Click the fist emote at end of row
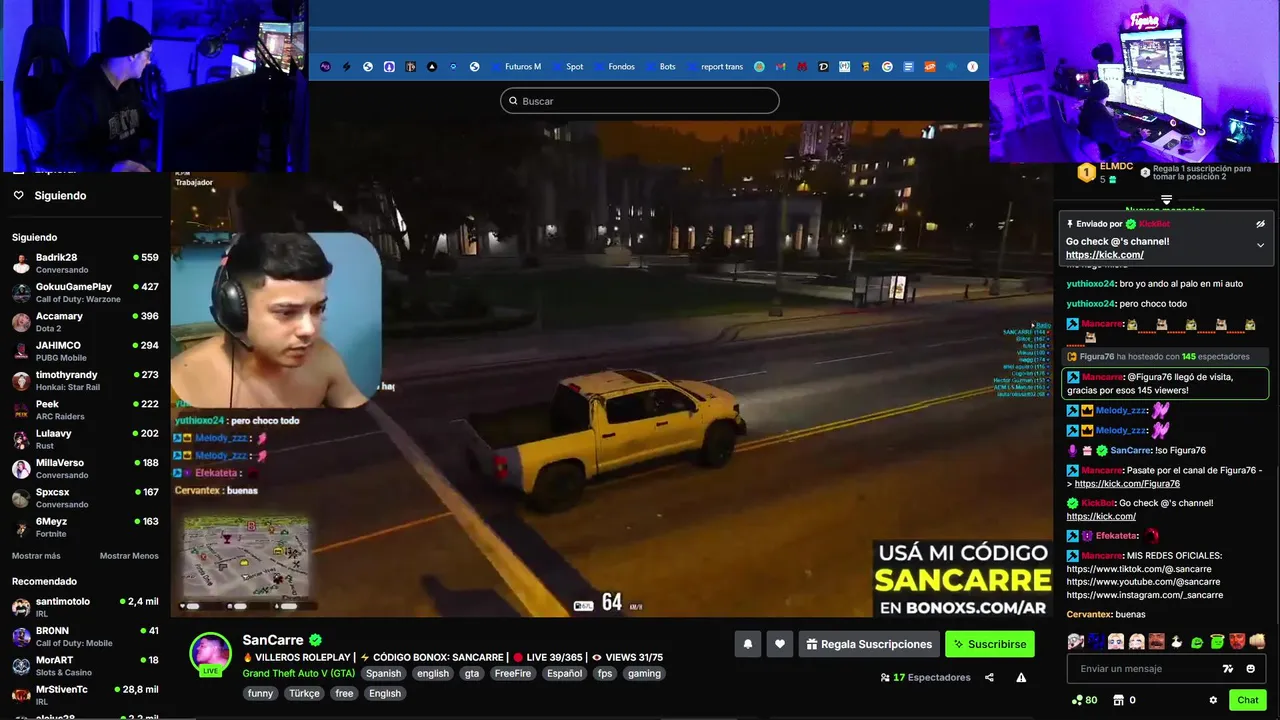Viewport: 1280px width, 720px height. [1257, 642]
